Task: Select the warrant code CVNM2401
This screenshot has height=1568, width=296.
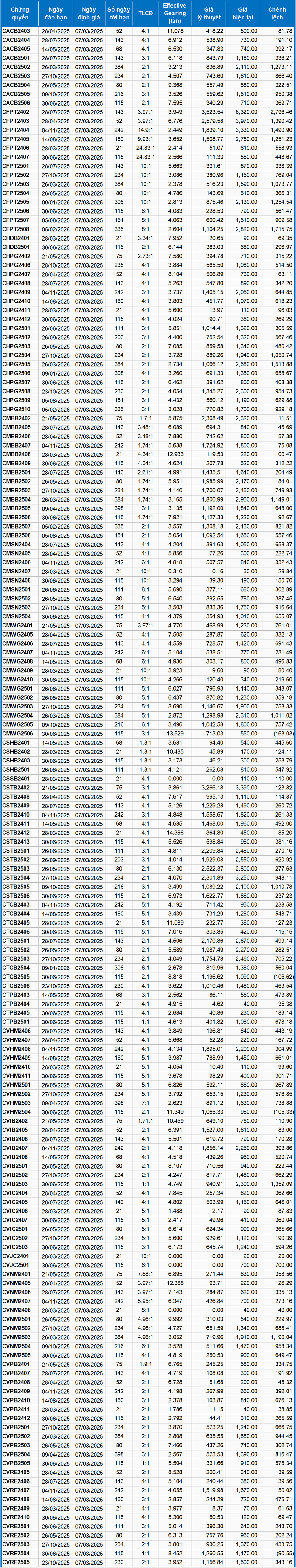Action: pos(16,1274)
